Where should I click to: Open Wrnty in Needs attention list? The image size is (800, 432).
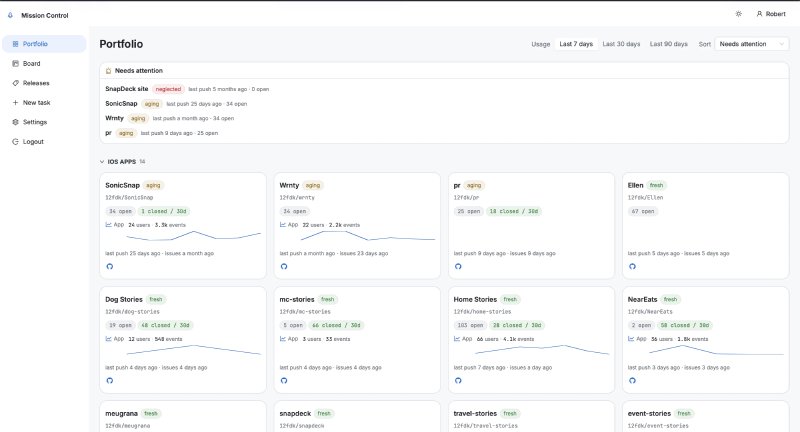click(115, 118)
